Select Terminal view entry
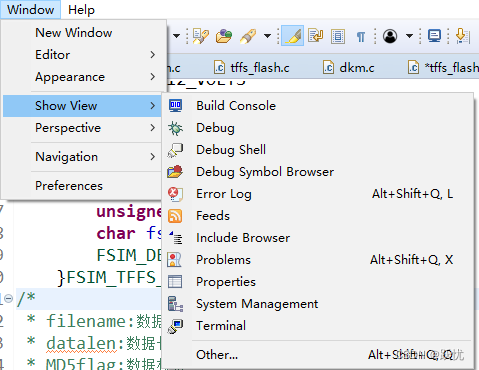The height and width of the screenshot is (370, 479). point(317,326)
